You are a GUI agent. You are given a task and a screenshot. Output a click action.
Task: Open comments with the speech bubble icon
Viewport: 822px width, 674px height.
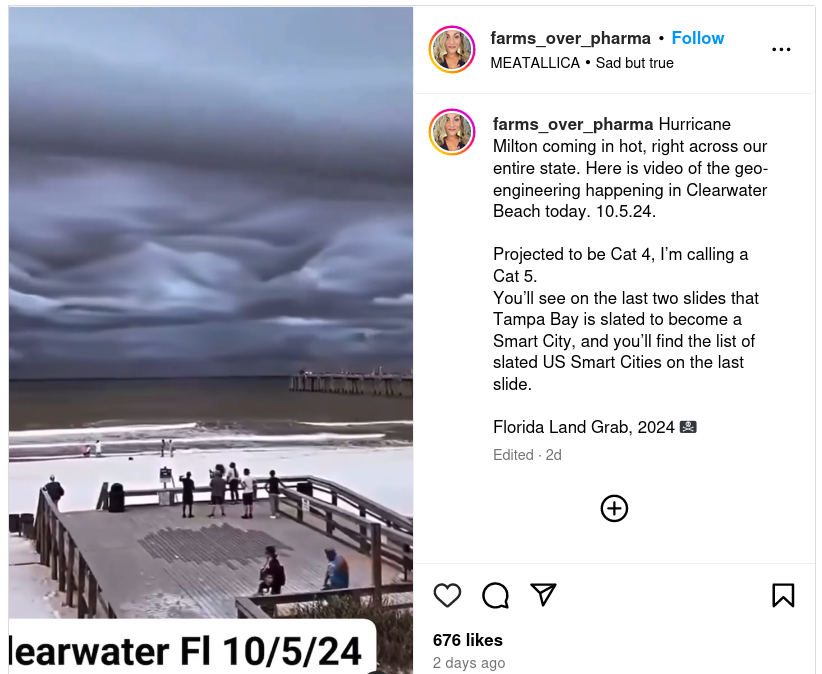click(495, 595)
